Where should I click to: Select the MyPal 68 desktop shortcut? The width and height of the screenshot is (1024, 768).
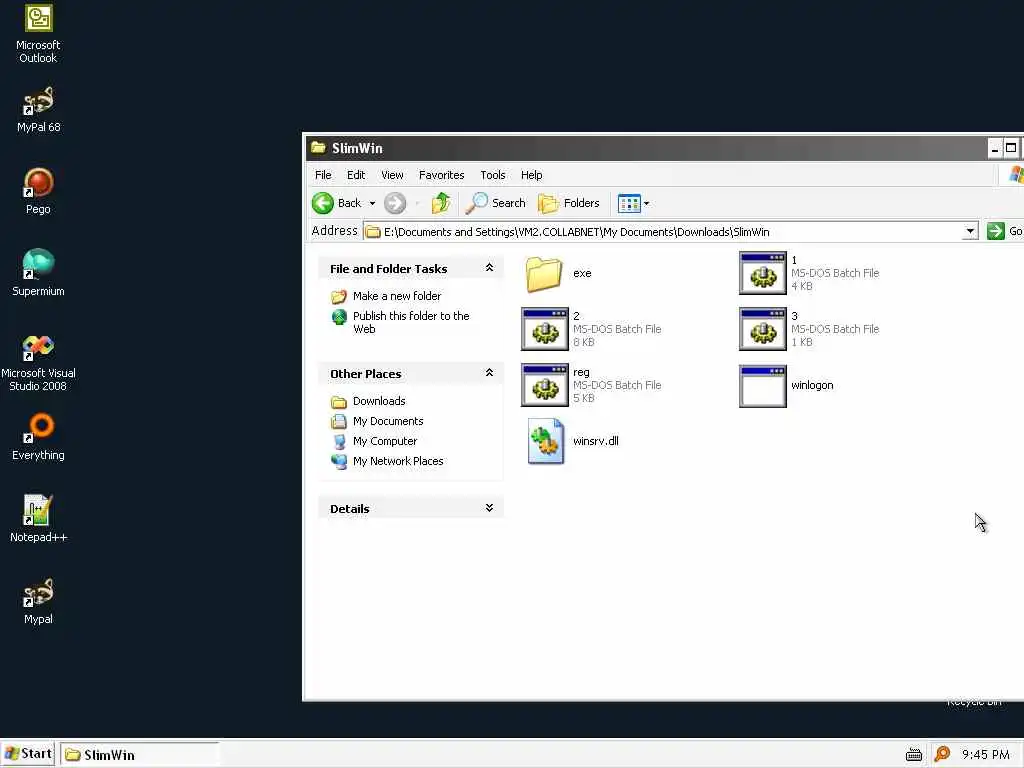[38, 110]
